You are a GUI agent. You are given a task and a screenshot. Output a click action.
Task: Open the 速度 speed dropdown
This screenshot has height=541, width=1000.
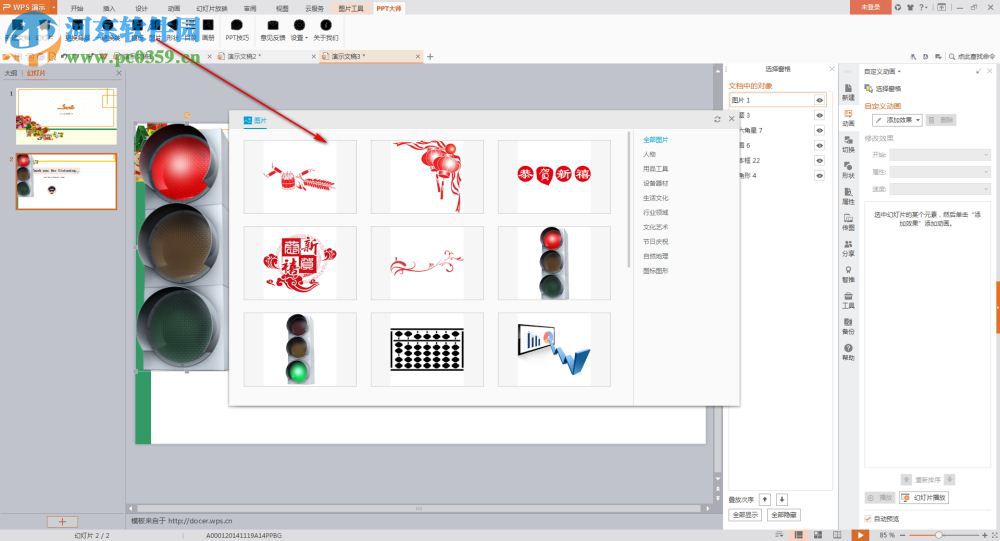click(x=940, y=189)
